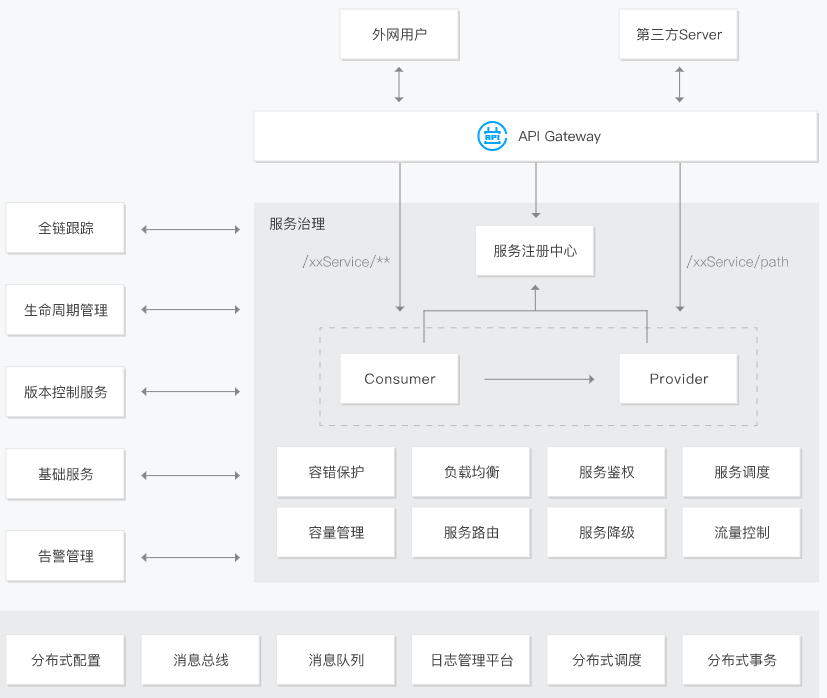Click the 容错保护 module
Screen dimensions: 827x698
(x=336, y=472)
